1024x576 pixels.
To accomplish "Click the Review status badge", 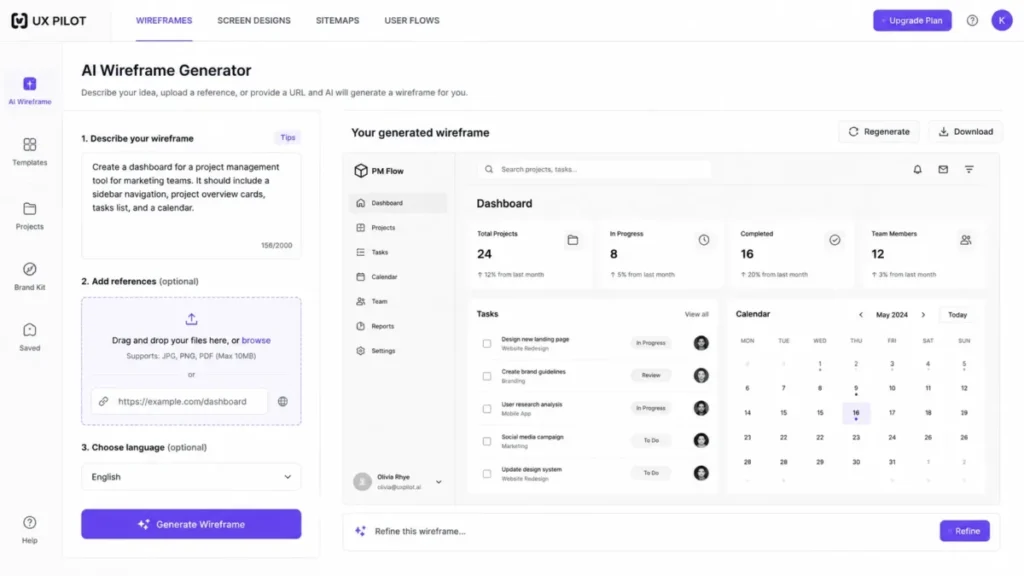I will click(x=650, y=376).
